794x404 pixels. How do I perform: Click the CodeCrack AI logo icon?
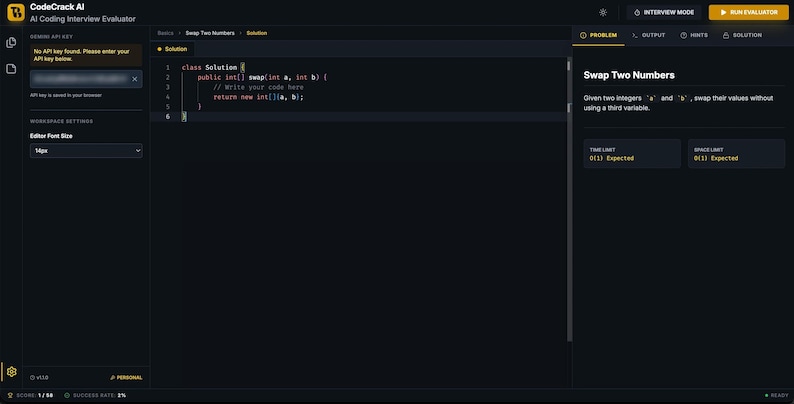16,13
